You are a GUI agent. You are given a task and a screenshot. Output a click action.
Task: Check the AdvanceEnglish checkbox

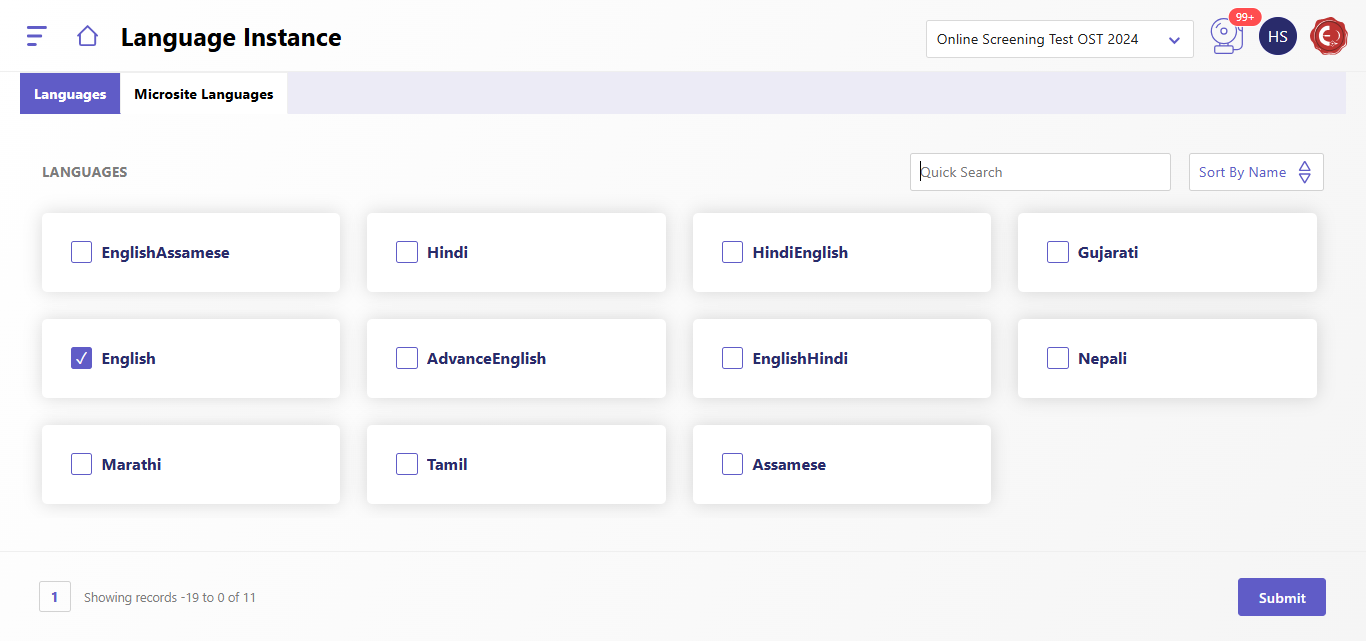click(x=407, y=358)
